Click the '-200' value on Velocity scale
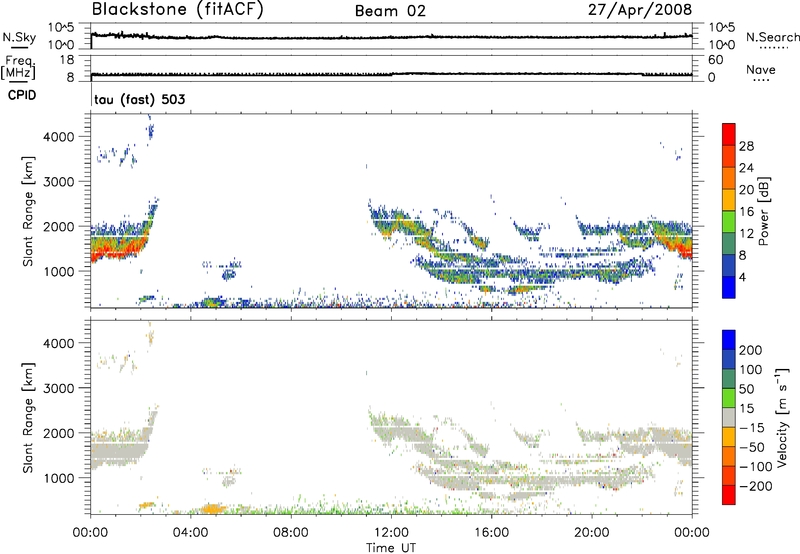 click(756, 486)
